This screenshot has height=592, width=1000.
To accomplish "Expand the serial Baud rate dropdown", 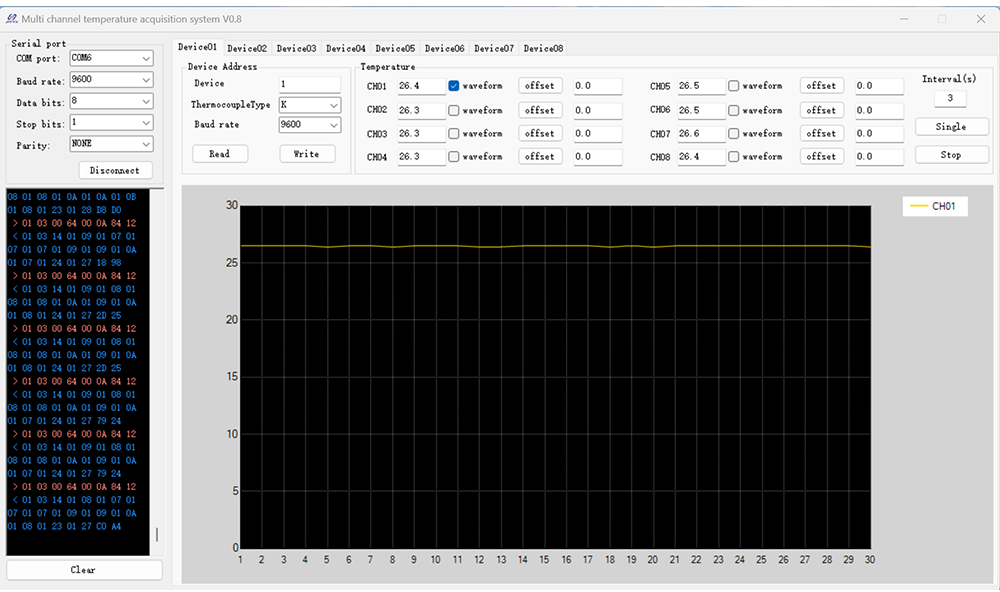I will coord(111,79).
